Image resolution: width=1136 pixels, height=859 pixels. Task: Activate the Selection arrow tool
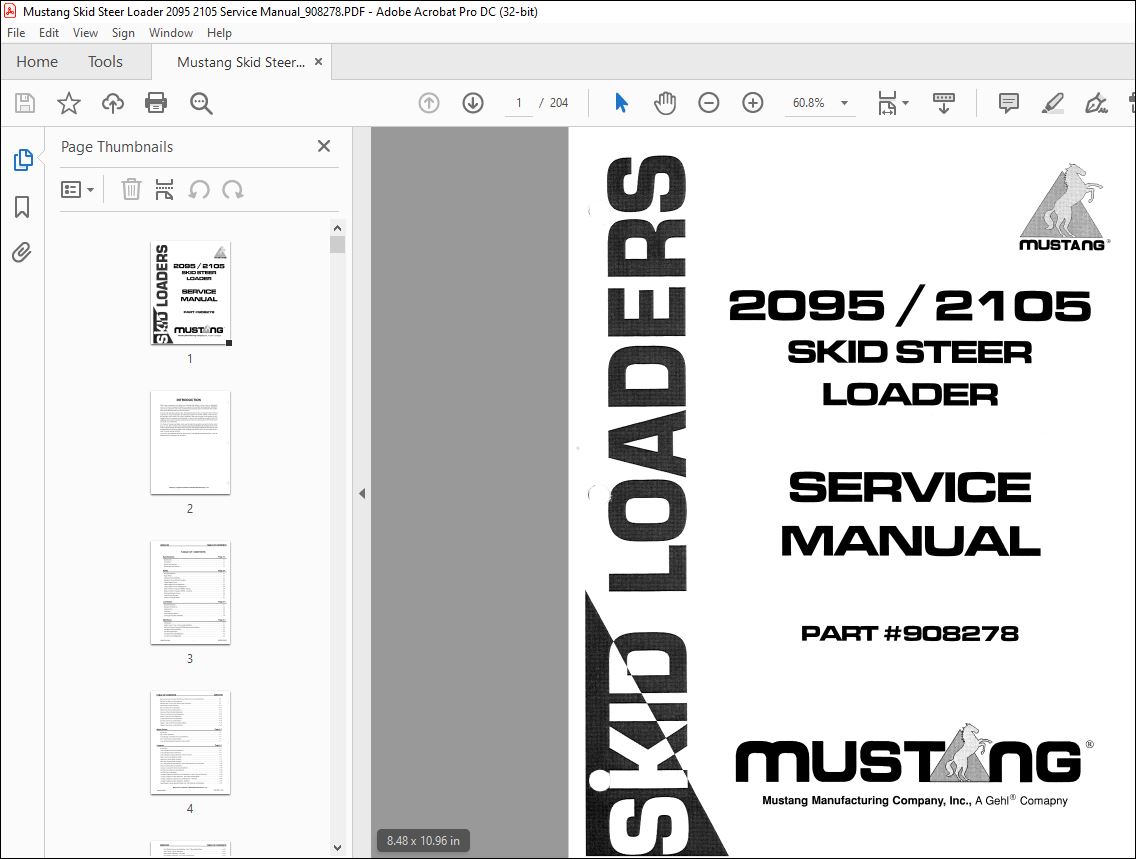pyautogui.click(x=621, y=103)
